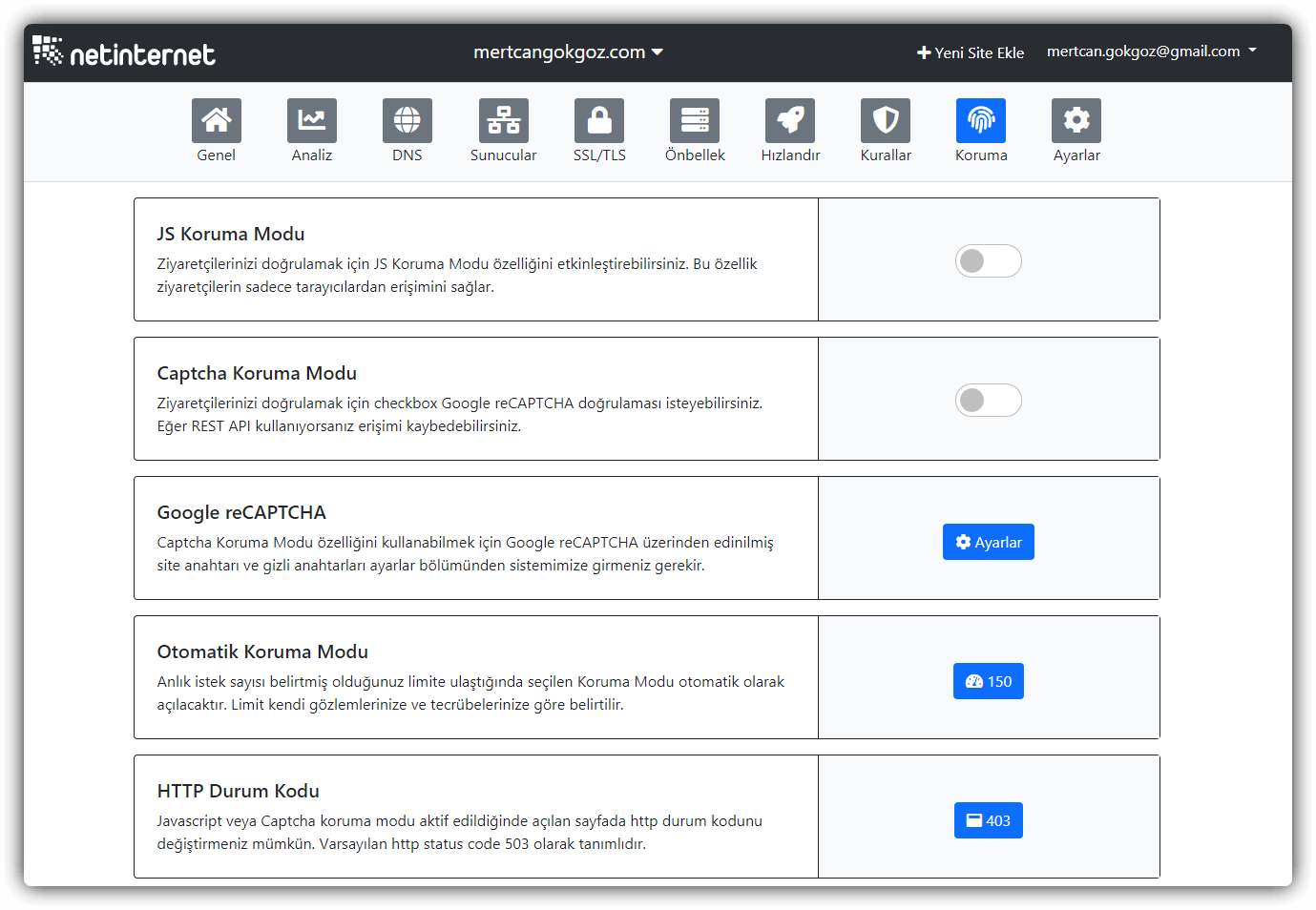Image resolution: width=1316 pixels, height=910 pixels.
Task: Select the Koruma fingerprint icon
Action: pos(981,120)
